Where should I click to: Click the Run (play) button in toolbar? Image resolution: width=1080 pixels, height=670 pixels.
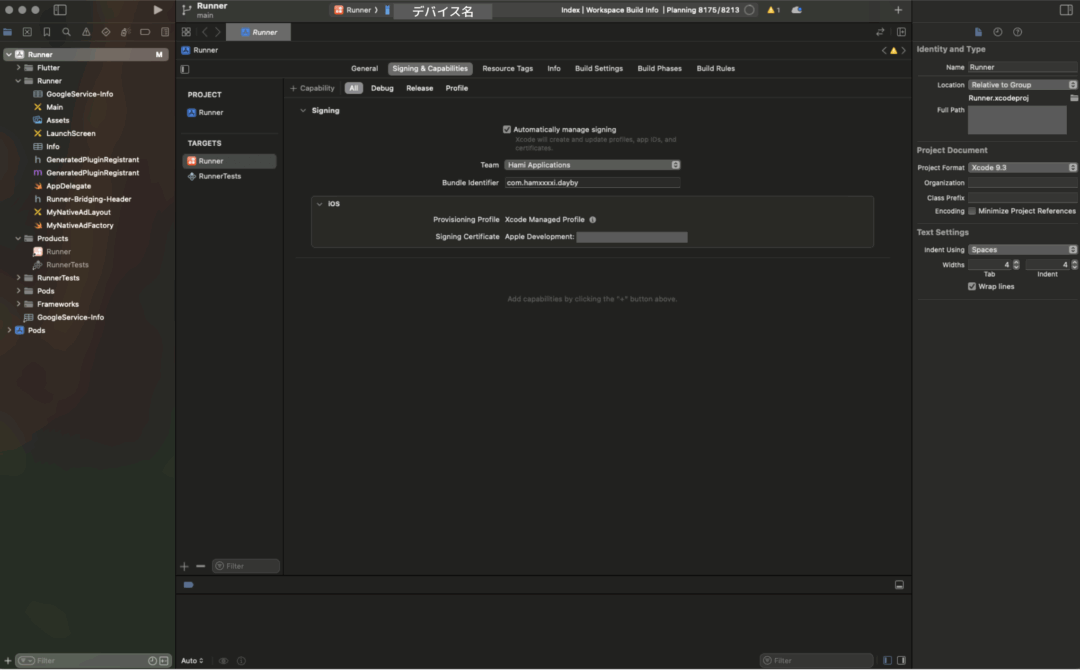click(x=158, y=10)
